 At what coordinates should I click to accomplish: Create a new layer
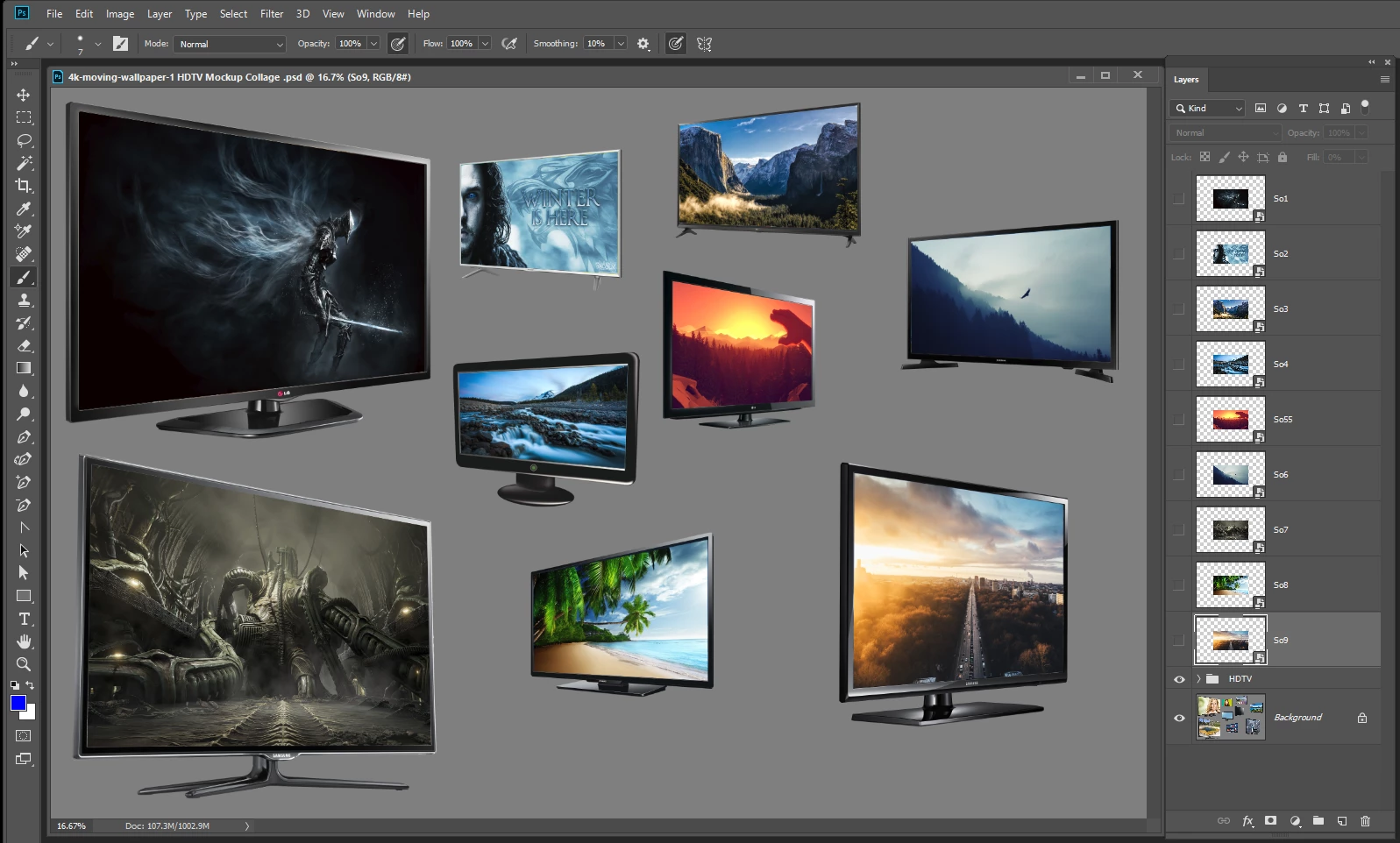point(1342,821)
